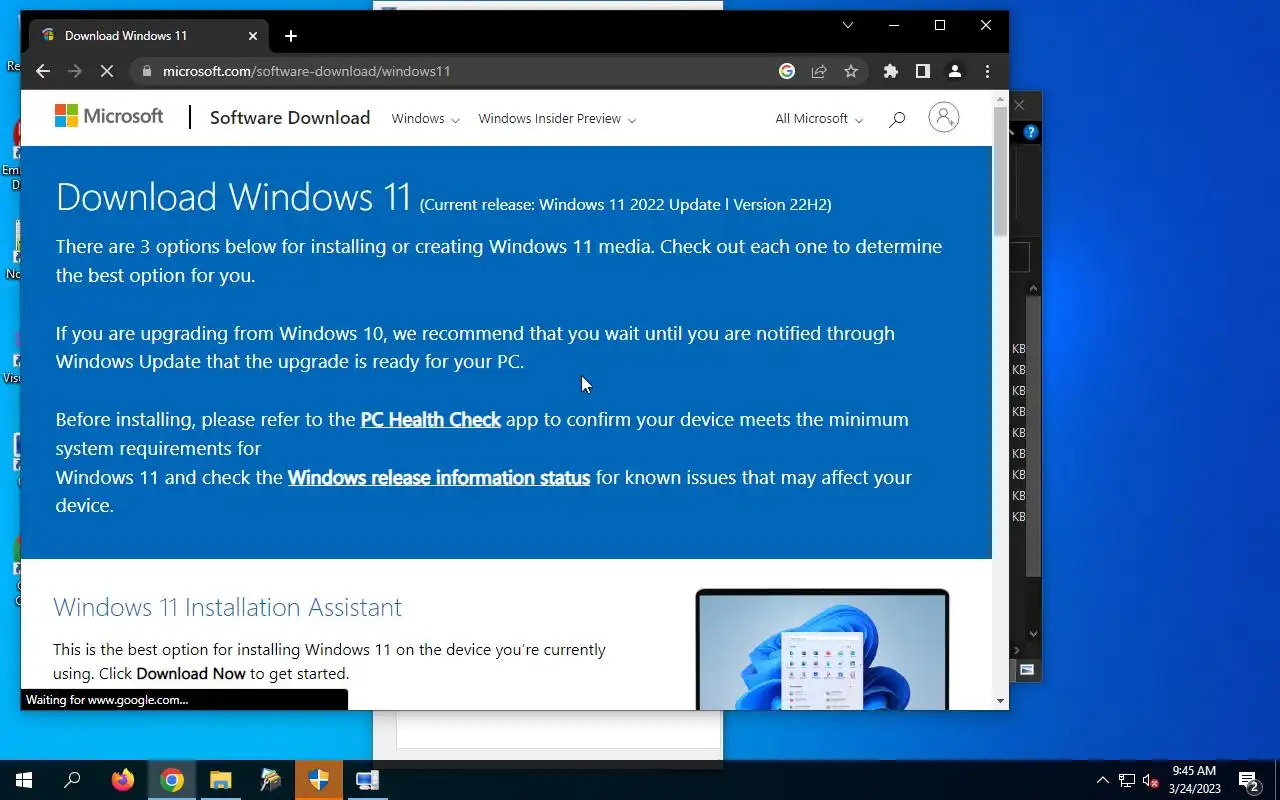Go back using the browser back arrow
Image resolution: width=1280 pixels, height=800 pixels.
42,71
